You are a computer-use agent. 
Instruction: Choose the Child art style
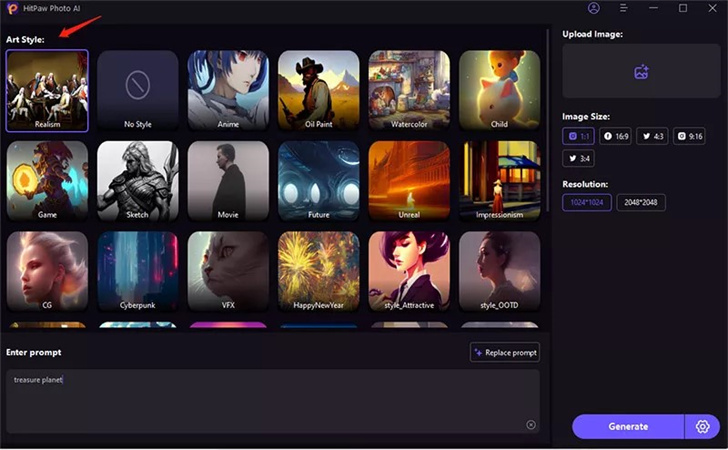coord(500,91)
